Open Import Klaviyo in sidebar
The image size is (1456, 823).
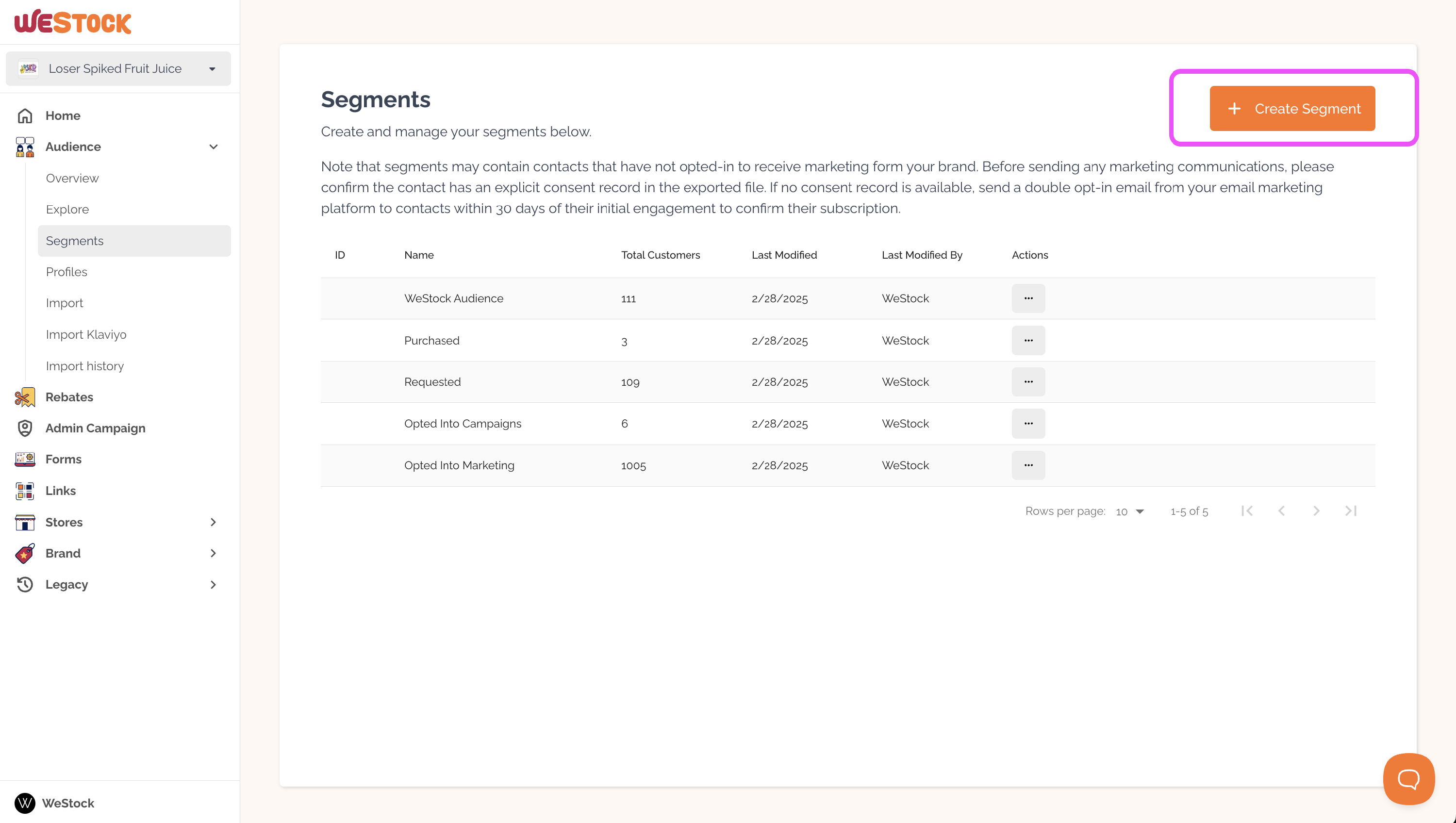pos(86,335)
